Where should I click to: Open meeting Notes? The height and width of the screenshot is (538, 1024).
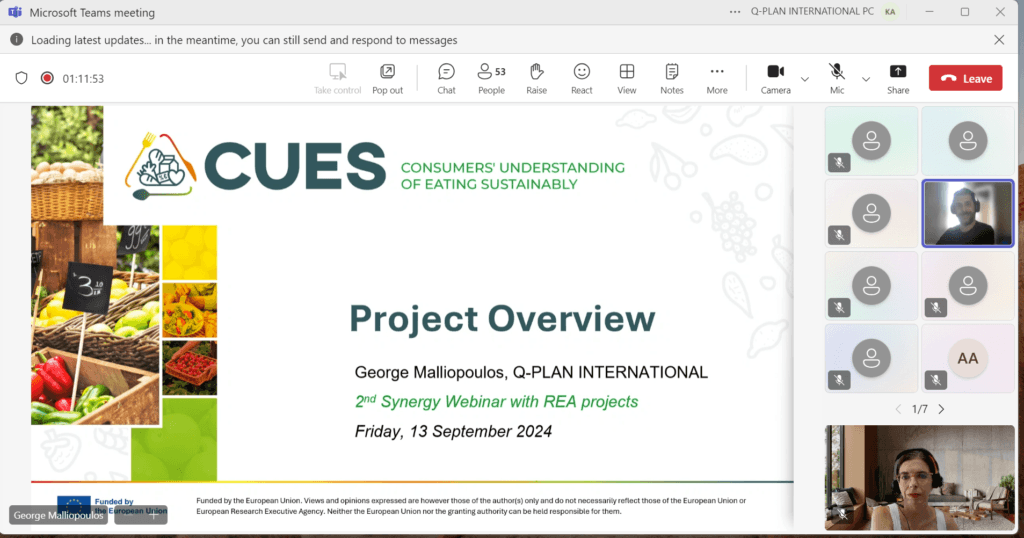pos(672,78)
